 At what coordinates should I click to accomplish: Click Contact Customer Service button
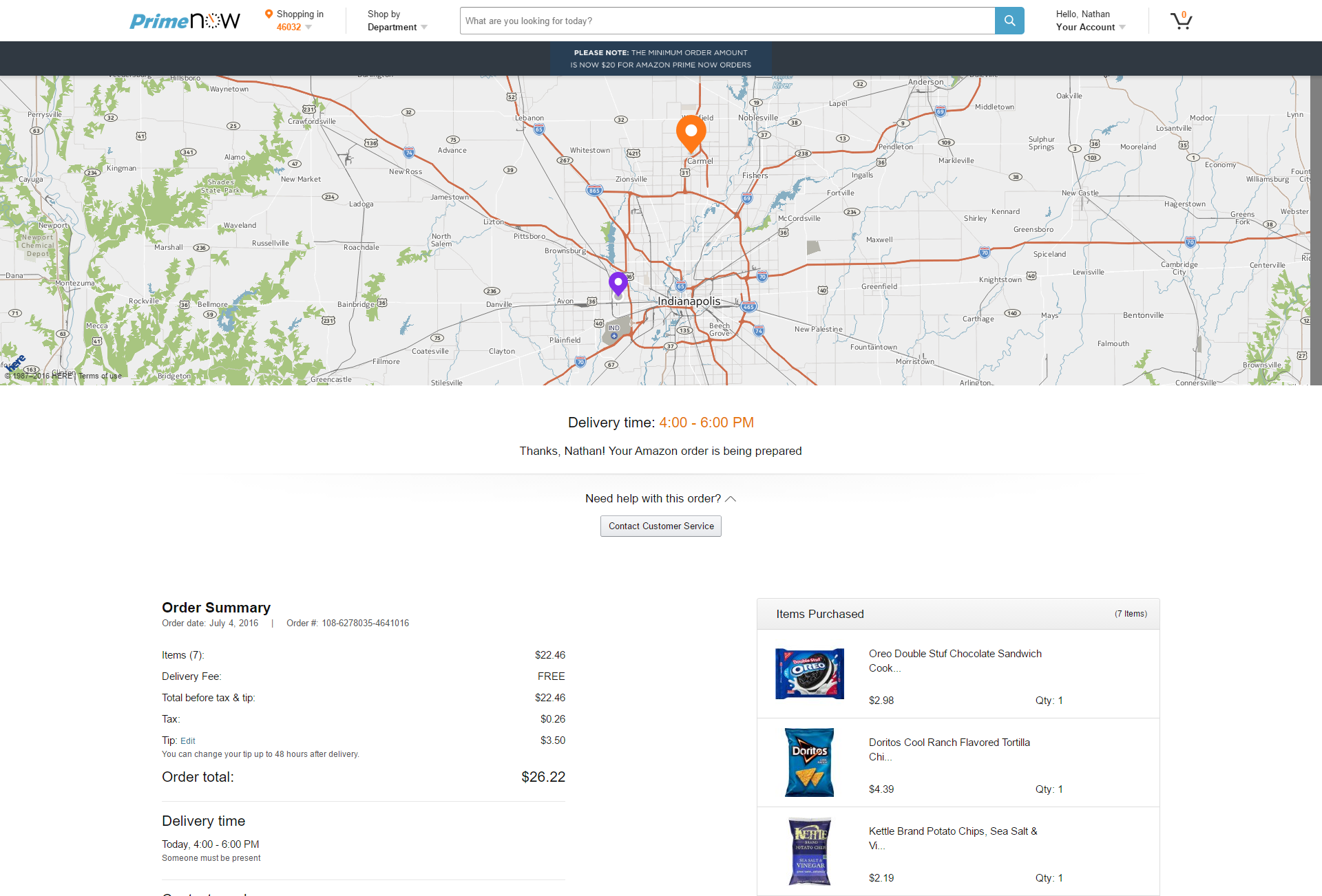(660, 526)
